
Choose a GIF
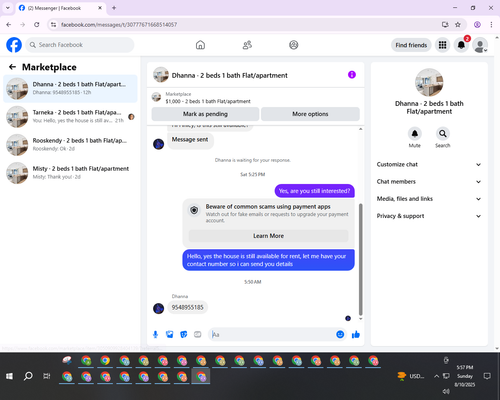pyautogui.click(x=198, y=334)
